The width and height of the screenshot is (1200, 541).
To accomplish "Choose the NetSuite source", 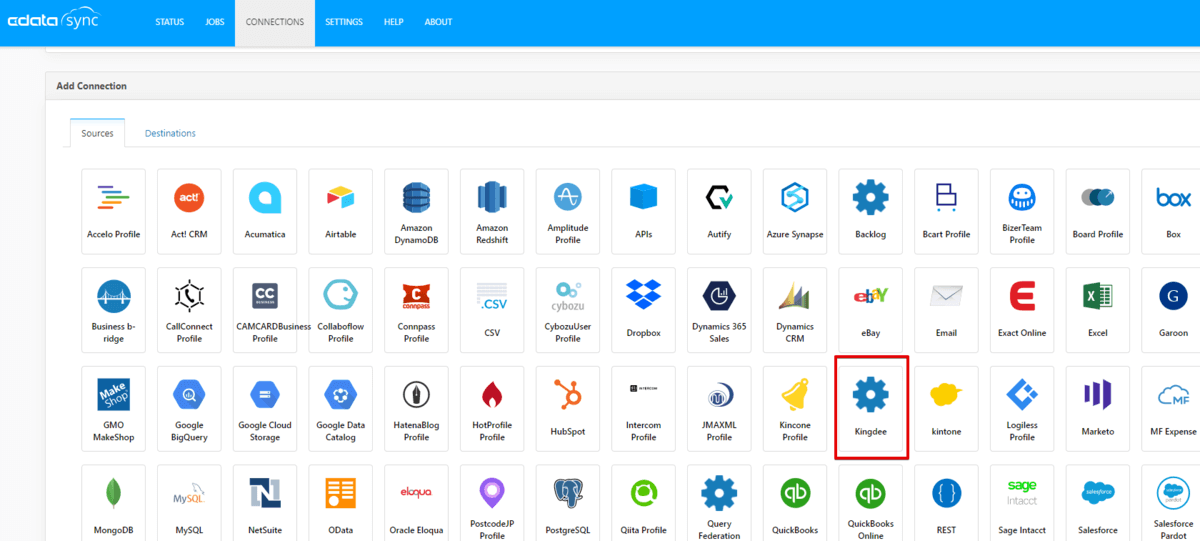I will pos(265,503).
